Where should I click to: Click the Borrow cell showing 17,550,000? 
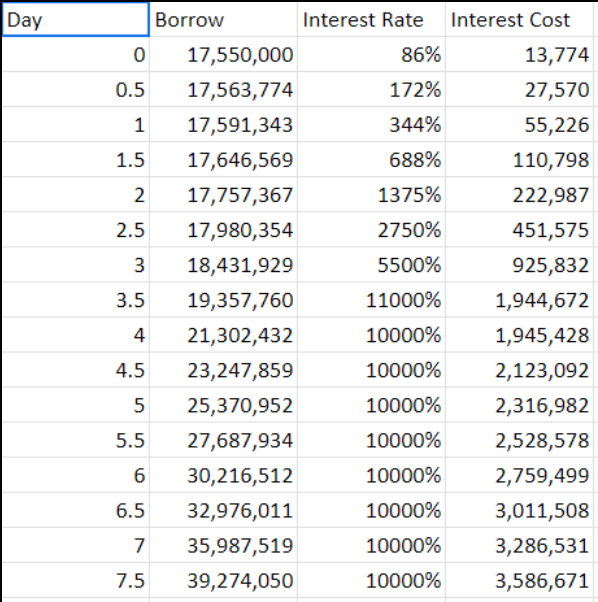tap(223, 55)
